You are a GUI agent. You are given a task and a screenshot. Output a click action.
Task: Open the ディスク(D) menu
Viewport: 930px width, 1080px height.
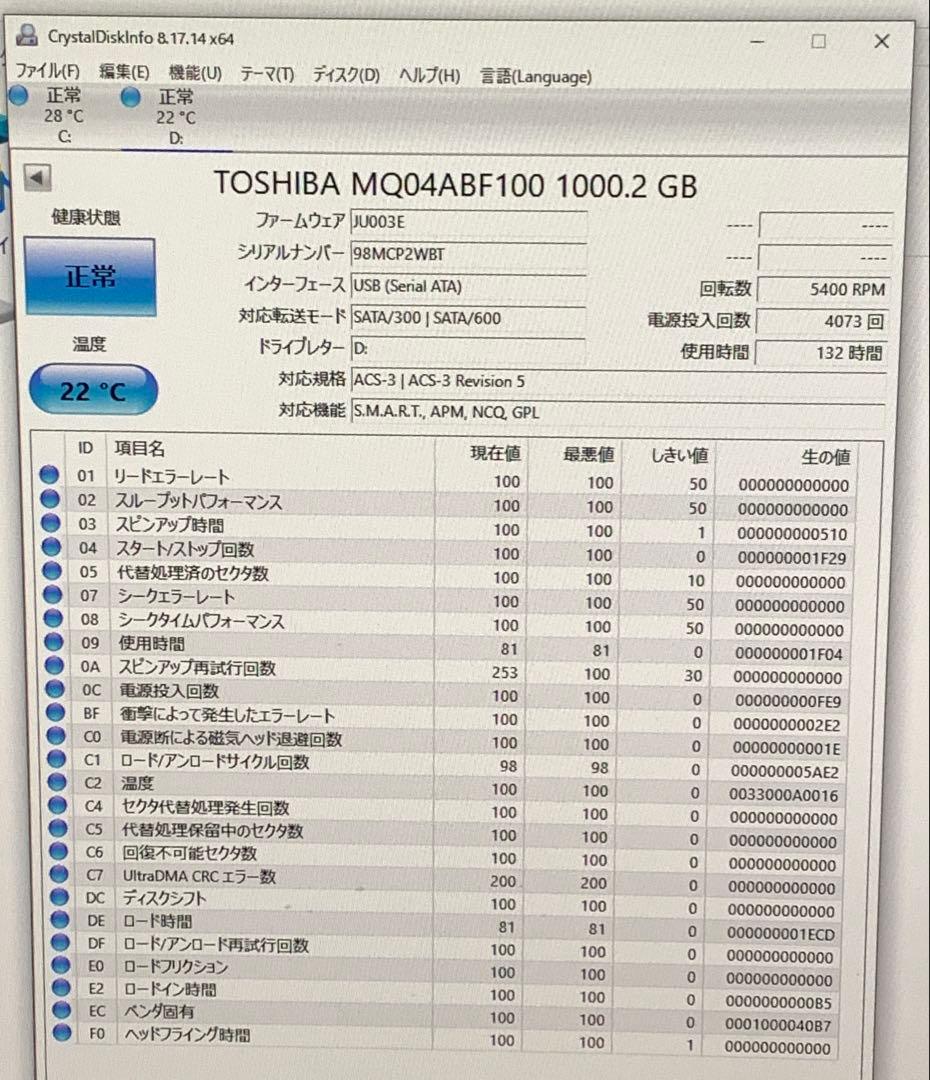point(347,74)
